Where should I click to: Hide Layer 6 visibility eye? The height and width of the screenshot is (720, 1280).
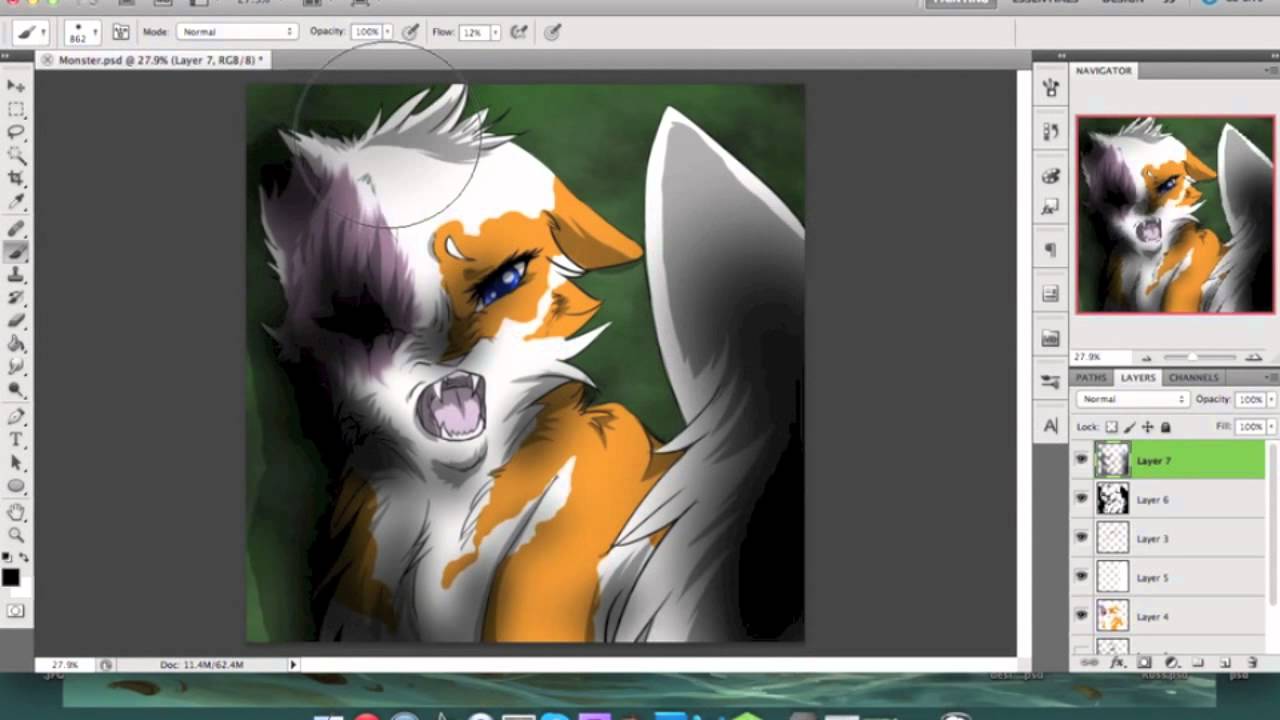click(x=1081, y=499)
